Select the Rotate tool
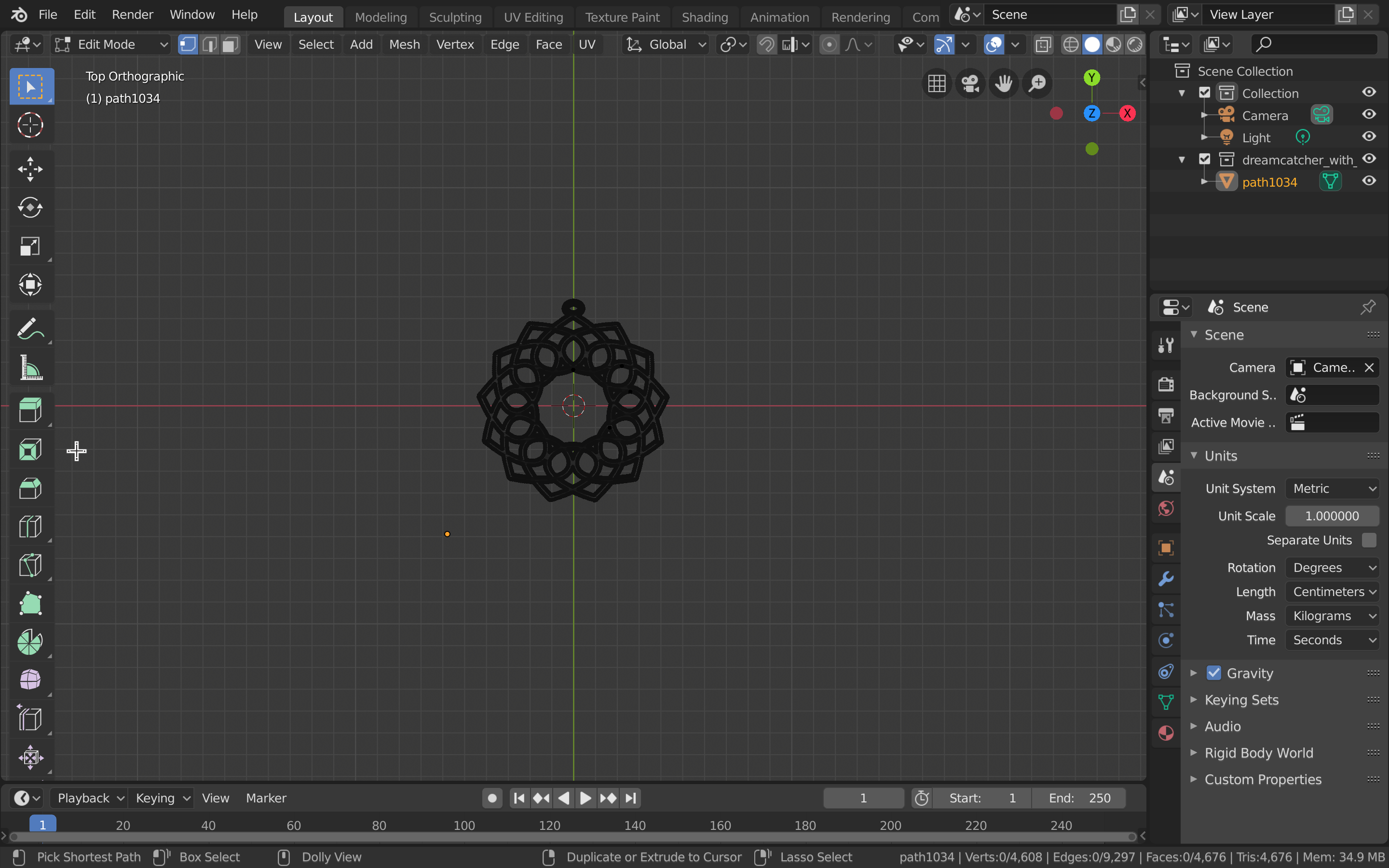Viewport: 1389px width, 868px height. click(x=31, y=208)
